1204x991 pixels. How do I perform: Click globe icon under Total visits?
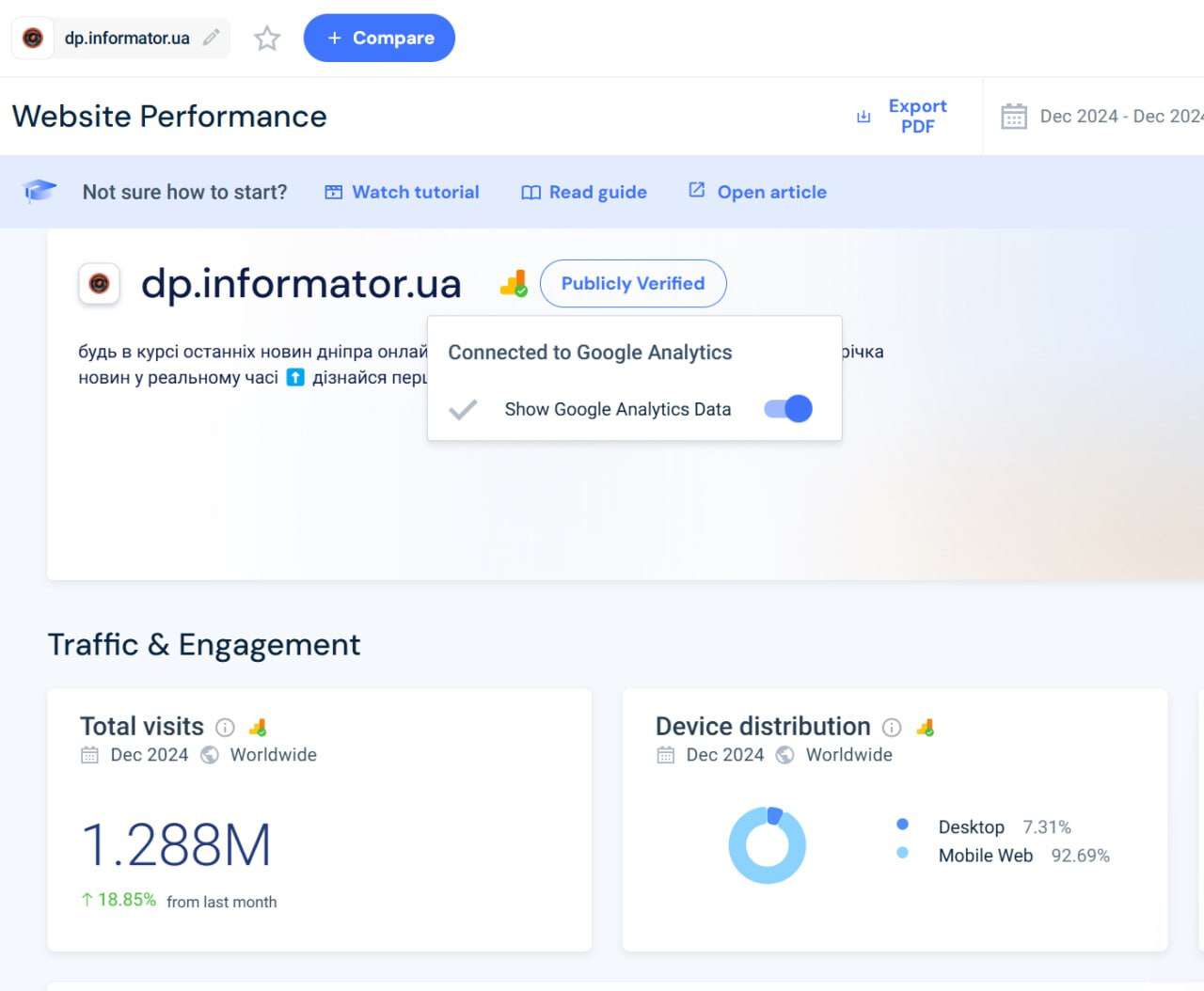[x=210, y=755]
